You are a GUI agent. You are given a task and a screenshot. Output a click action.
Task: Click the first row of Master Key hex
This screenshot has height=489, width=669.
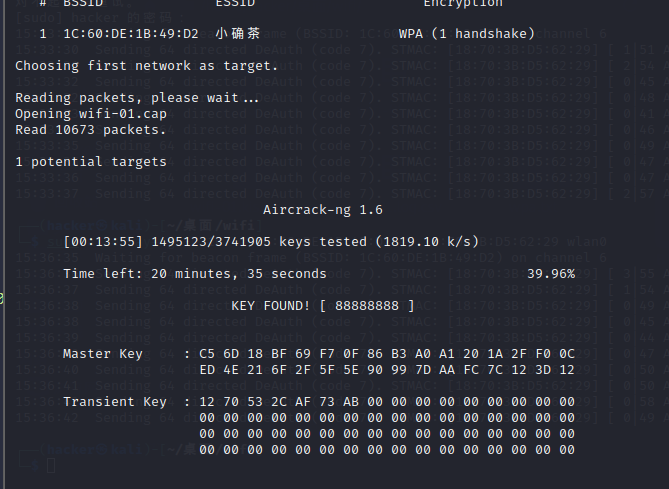click(387, 354)
